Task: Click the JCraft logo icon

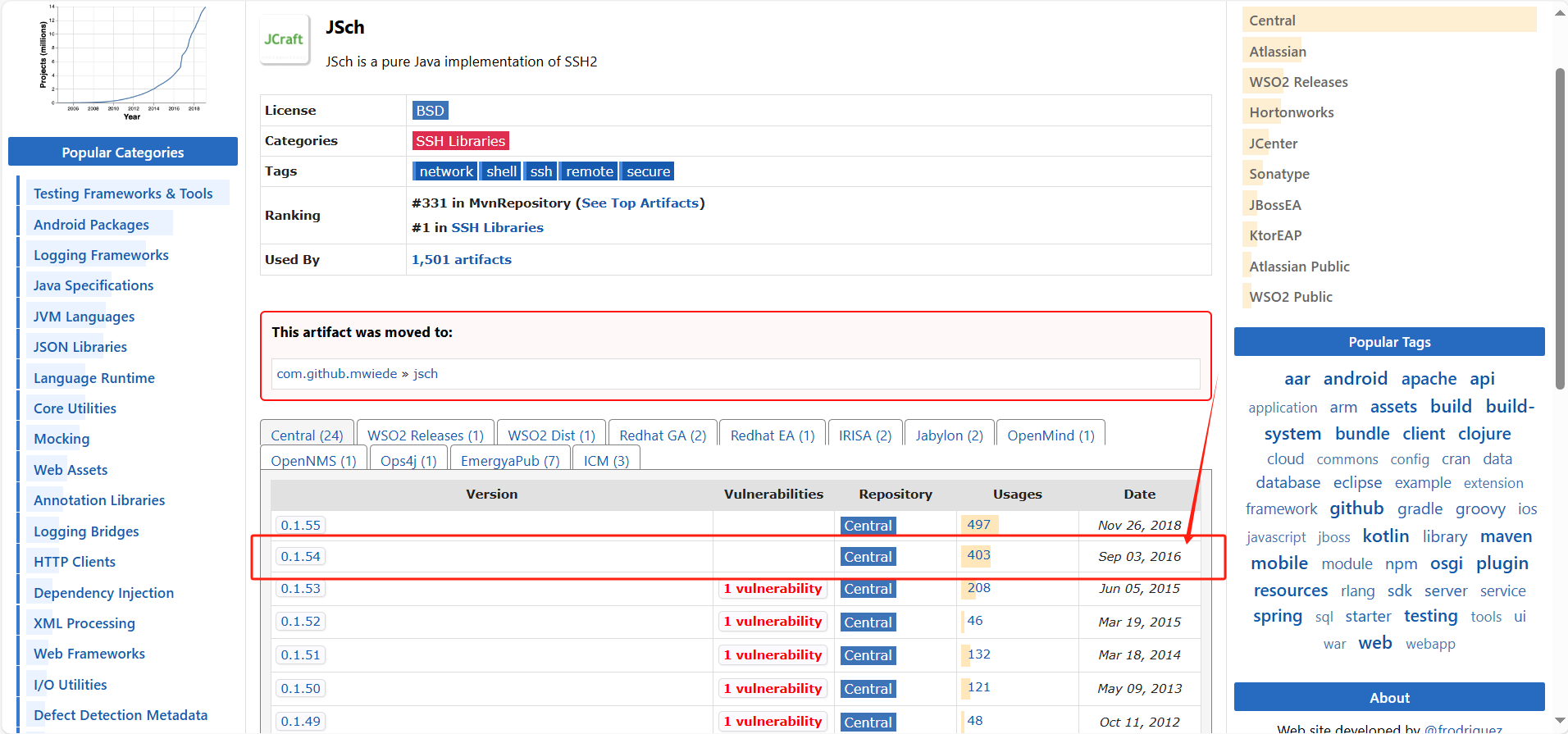Action: pyautogui.click(x=285, y=39)
